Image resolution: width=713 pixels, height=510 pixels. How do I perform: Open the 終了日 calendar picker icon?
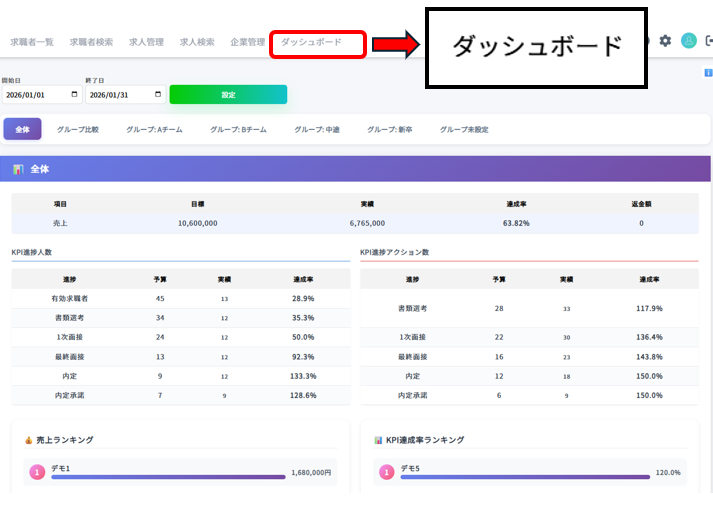point(158,95)
